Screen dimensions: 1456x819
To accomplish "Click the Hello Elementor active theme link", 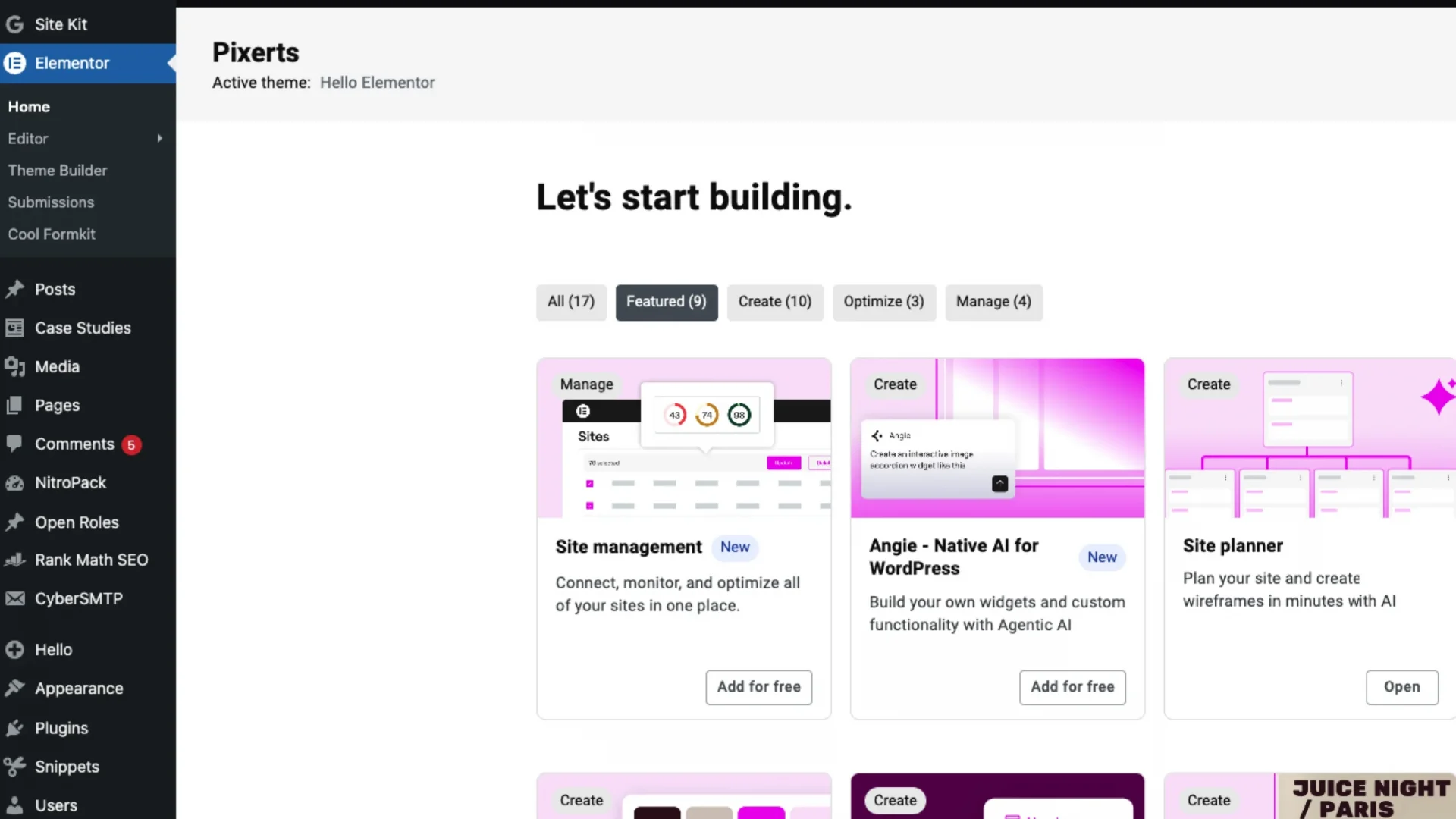I will click(377, 83).
